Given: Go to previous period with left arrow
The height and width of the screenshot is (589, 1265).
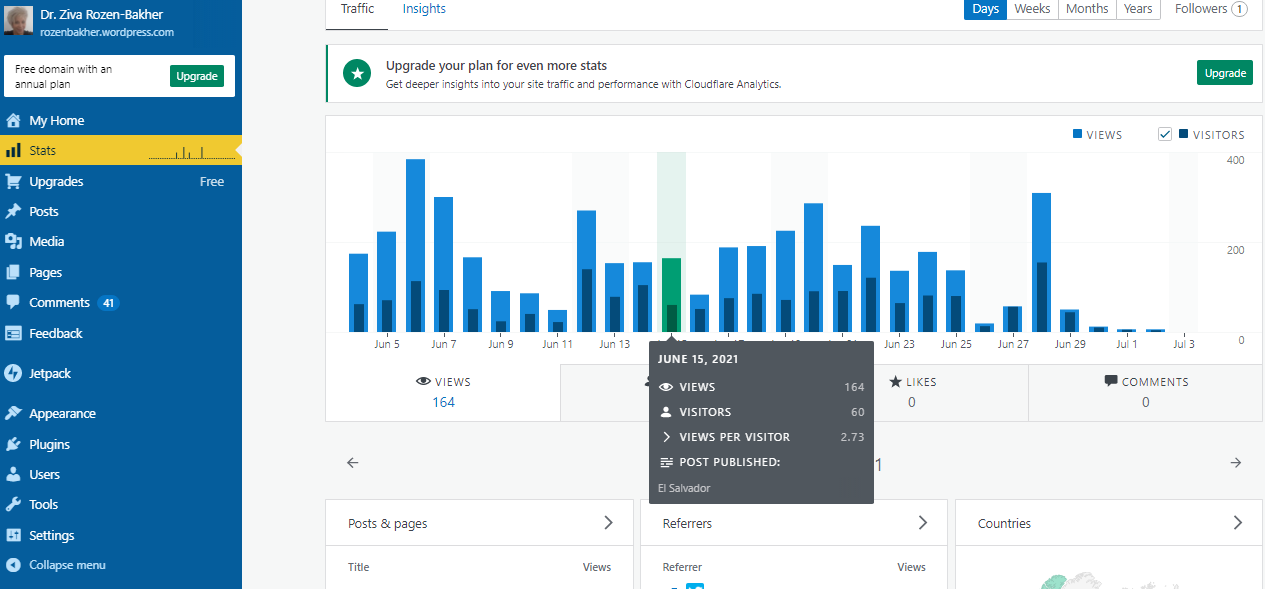Looking at the screenshot, I should (352, 463).
